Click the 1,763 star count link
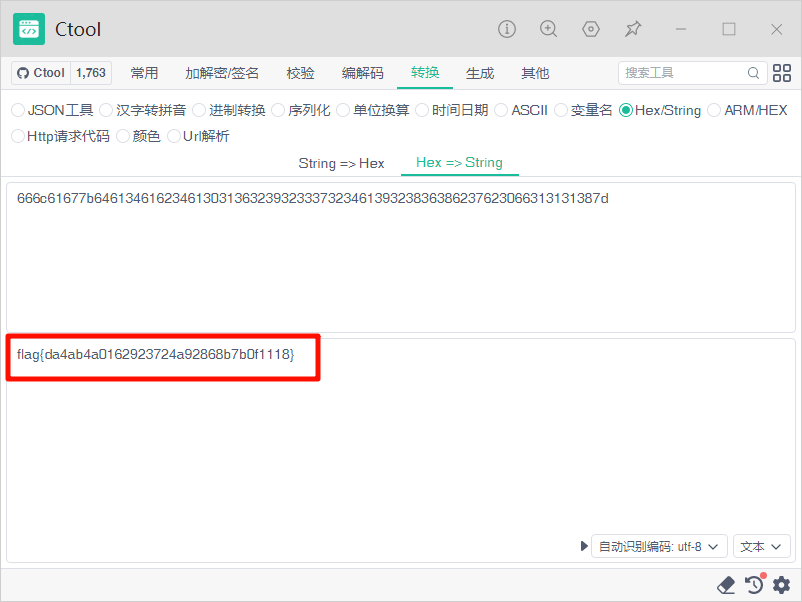Image resolution: width=802 pixels, height=602 pixels. click(x=91, y=73)
